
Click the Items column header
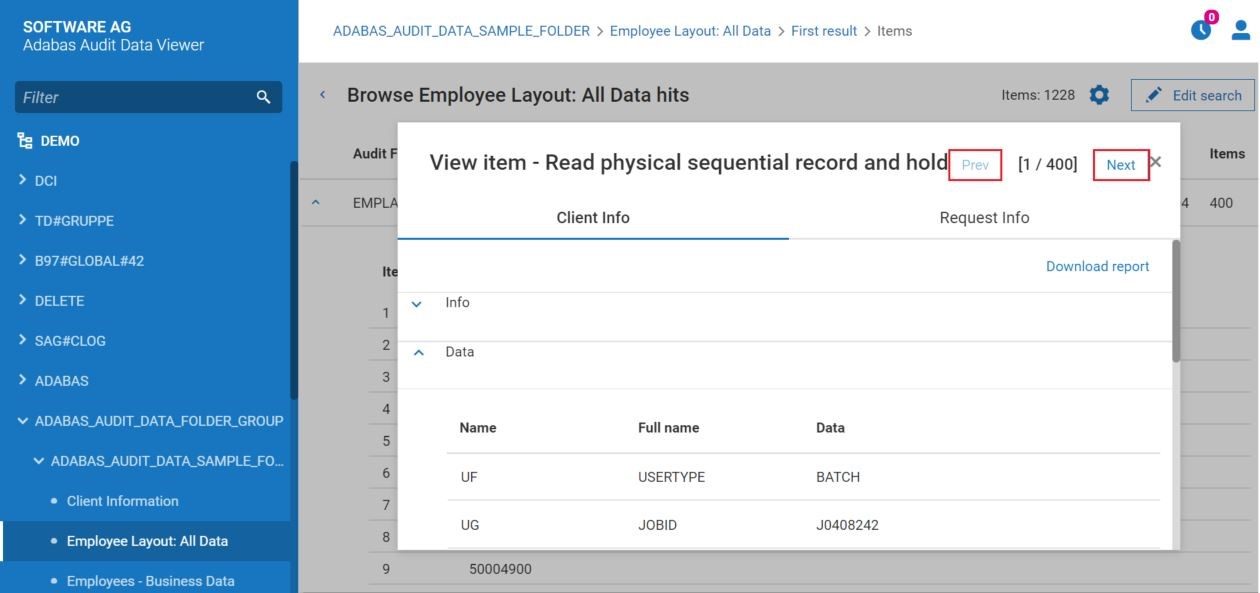(1227, 153)
